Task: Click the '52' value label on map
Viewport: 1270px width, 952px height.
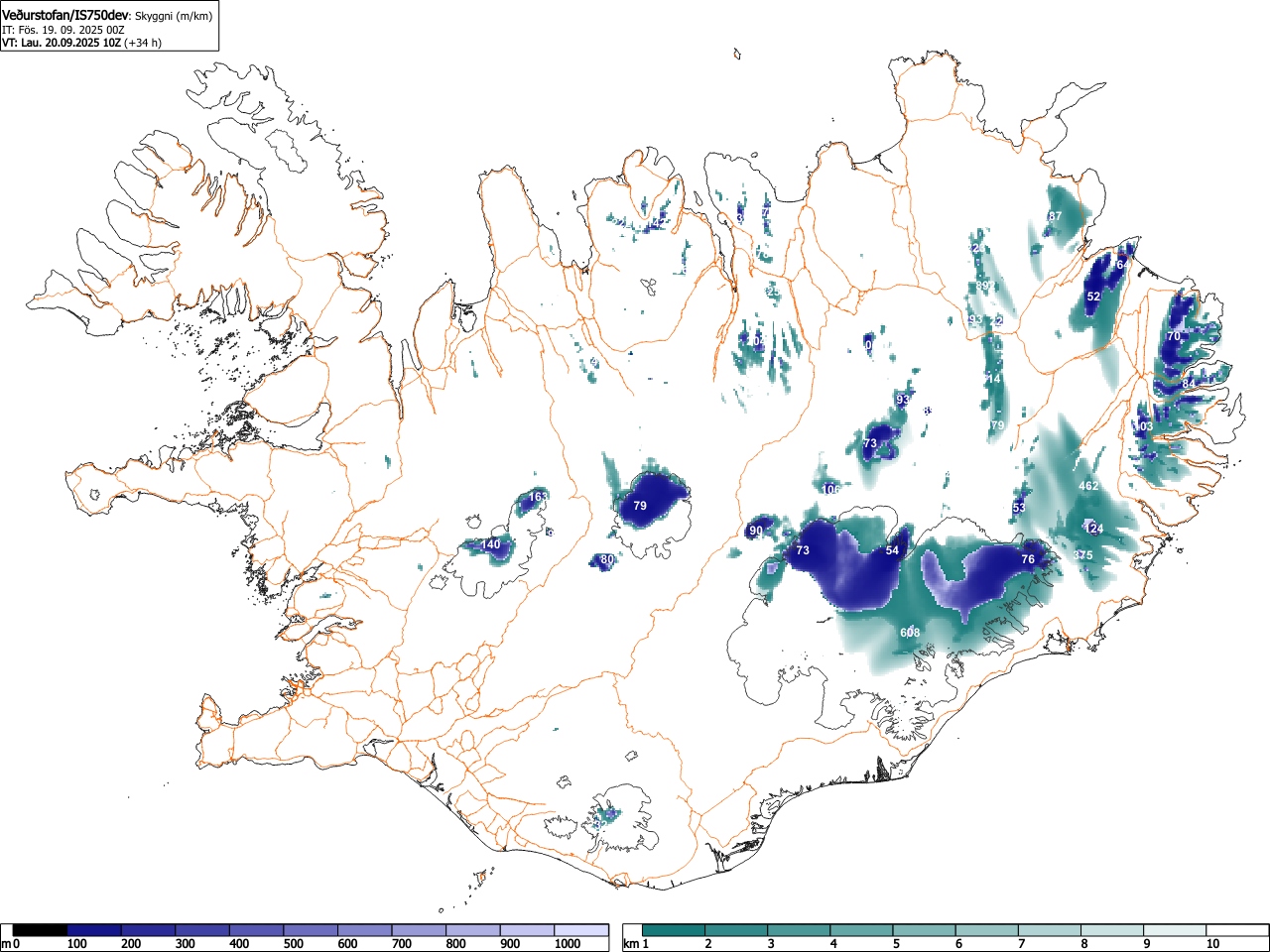Action: pyautogui.click(x=1093, y=297)
